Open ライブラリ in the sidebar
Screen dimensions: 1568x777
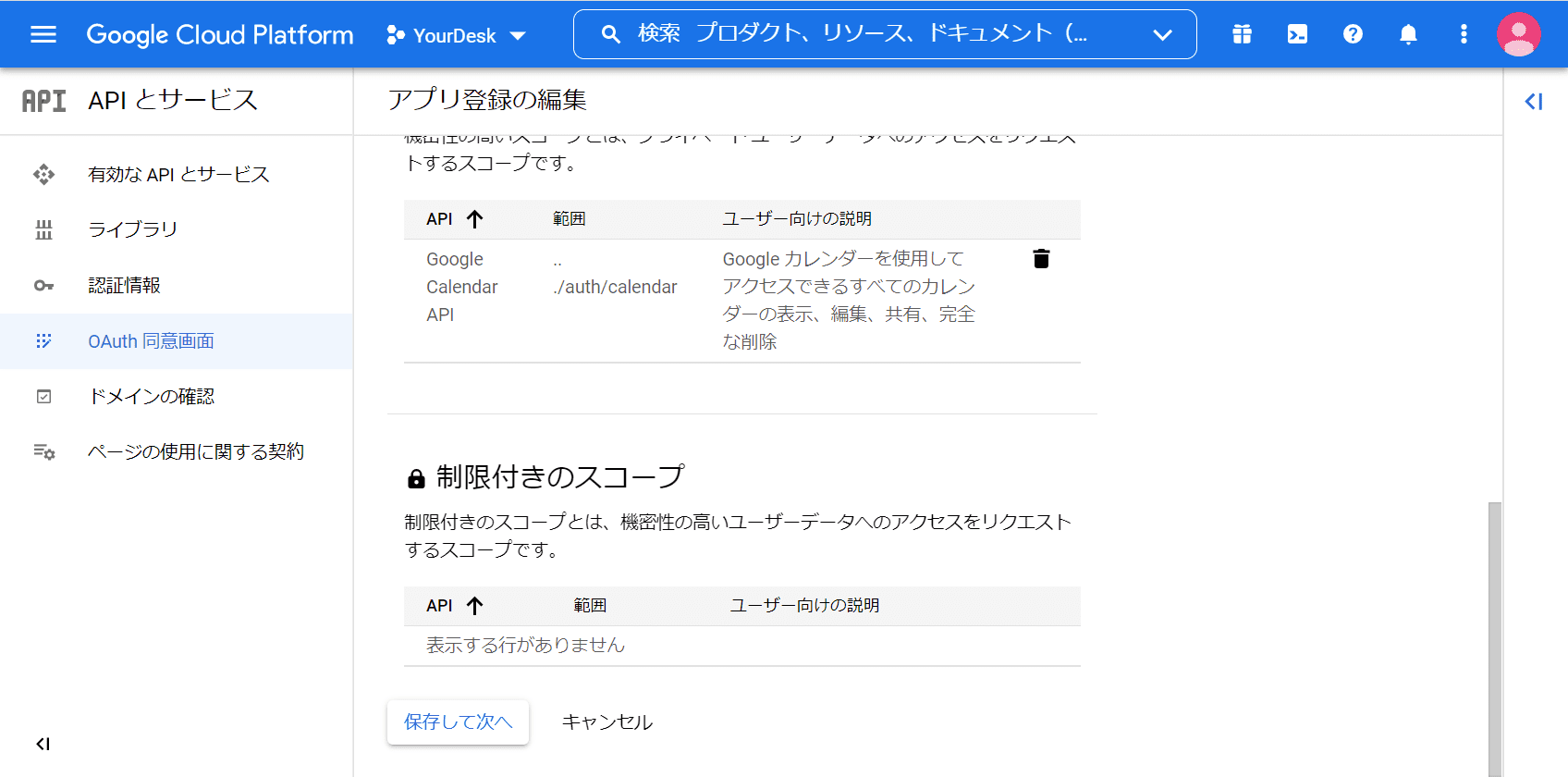[177, 229]
